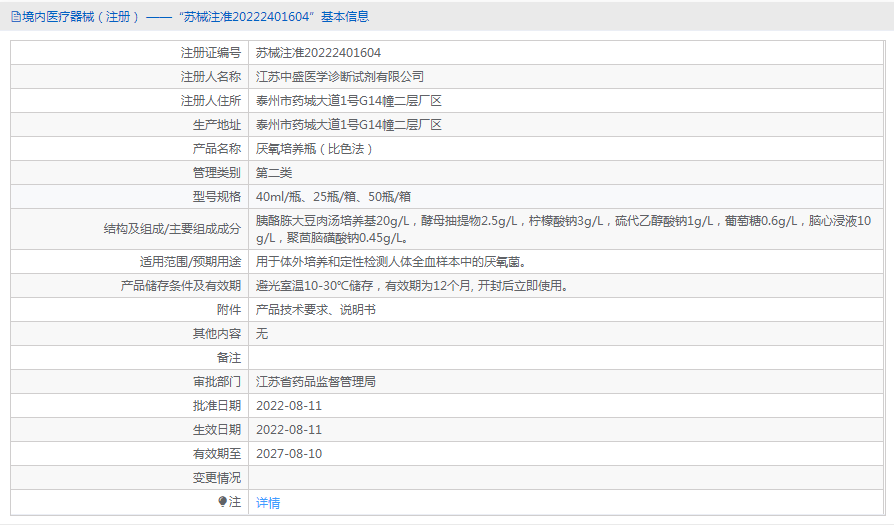This screenshot has width=894, height=525.
Task: Click the lightbulb icon next to 注
Action: [x=222, y=502]
